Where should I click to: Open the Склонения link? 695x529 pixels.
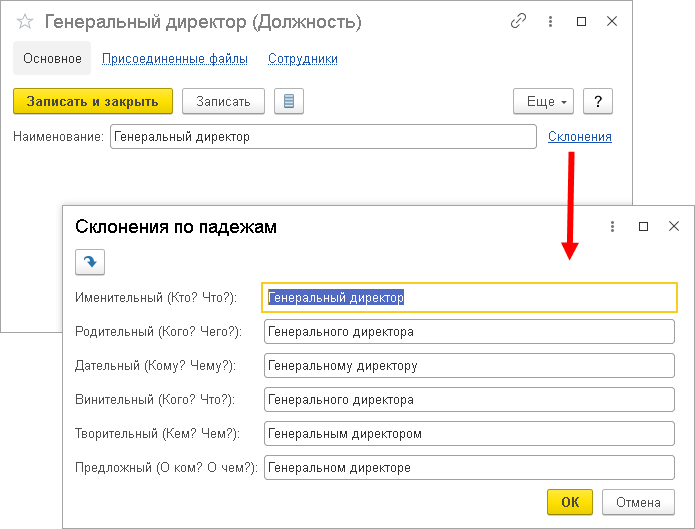(x=579, y=137)
